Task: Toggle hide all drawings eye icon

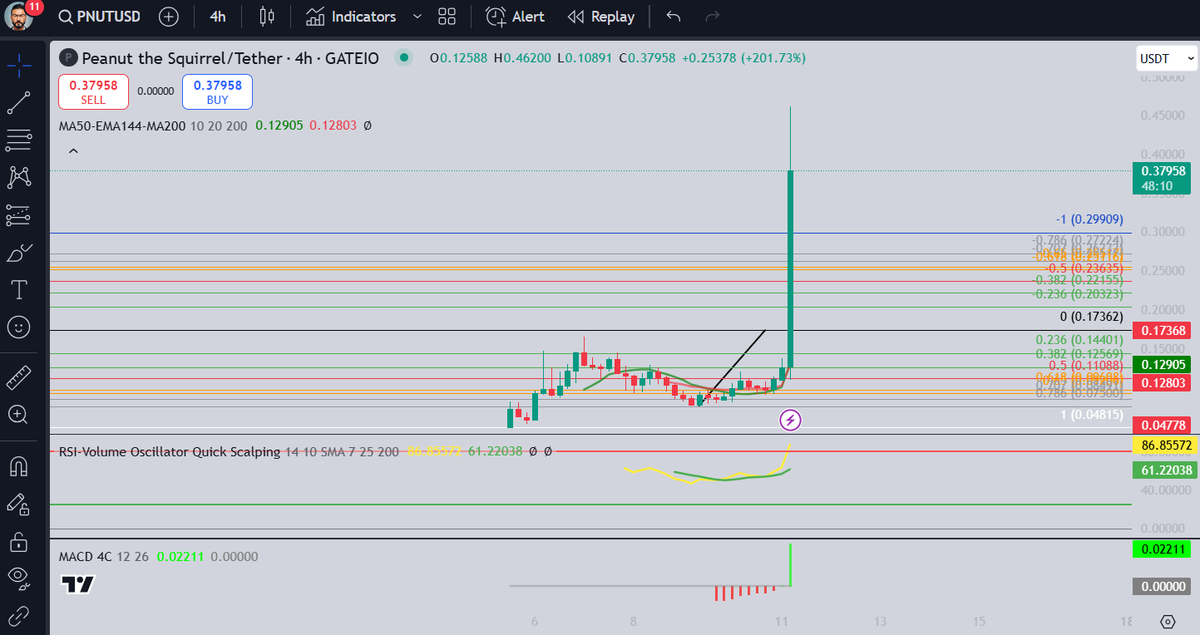Action: coord(20,578)
